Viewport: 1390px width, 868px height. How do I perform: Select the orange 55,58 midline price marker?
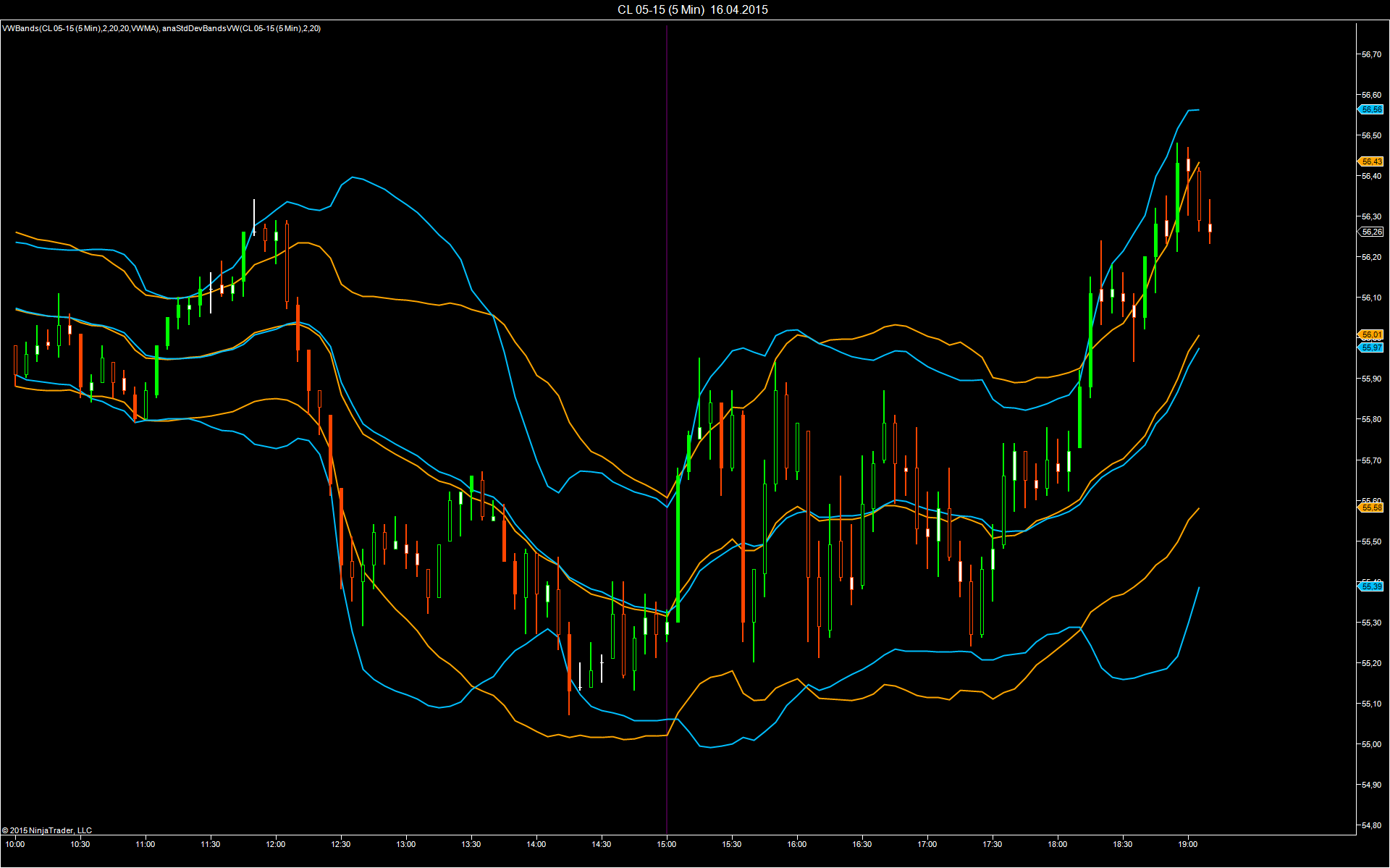1370,507
